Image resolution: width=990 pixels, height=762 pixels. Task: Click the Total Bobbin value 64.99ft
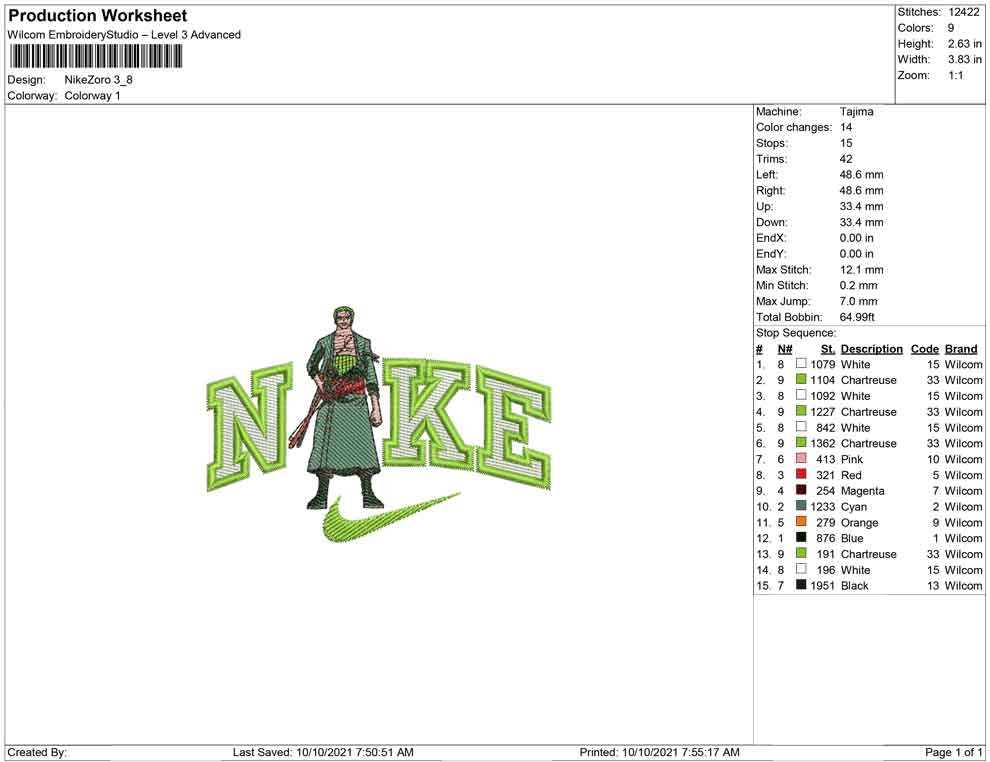click(x=857, y=317)
